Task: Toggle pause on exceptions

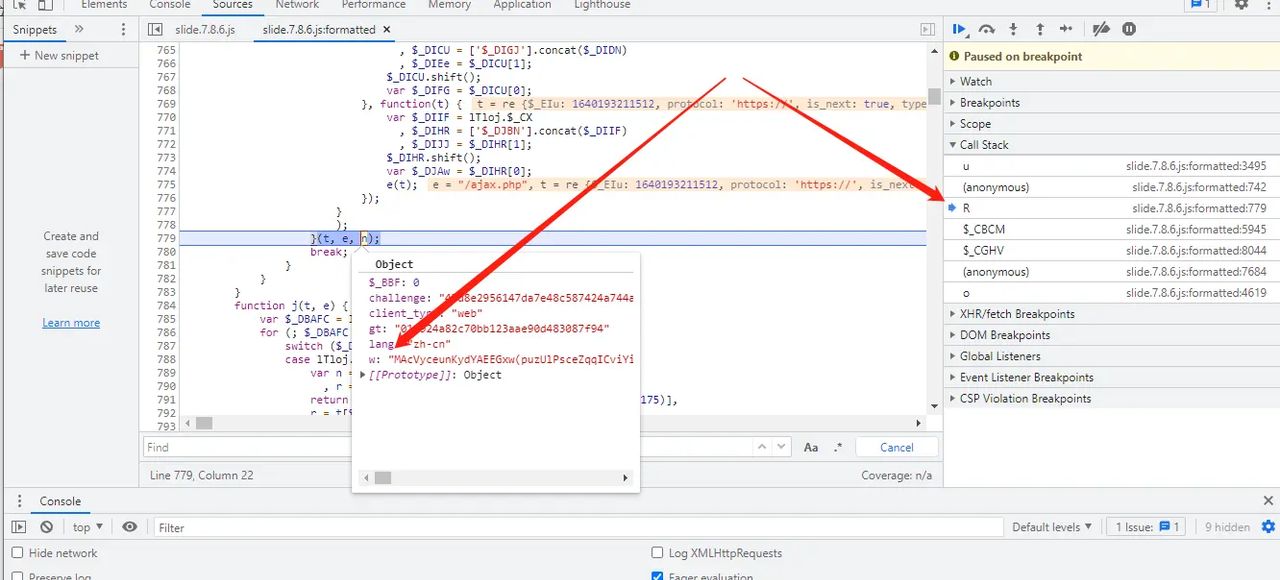Action: coord(1129,30)
